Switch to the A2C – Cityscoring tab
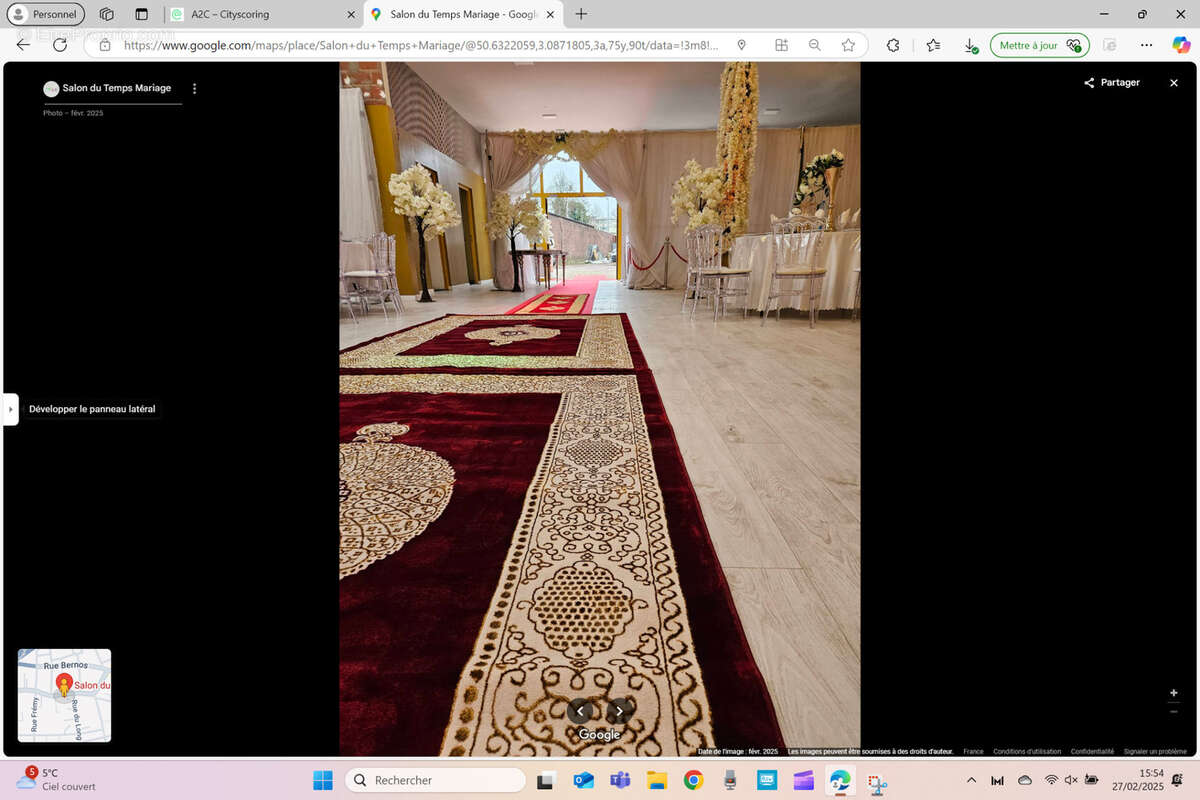 coord(260,15)
